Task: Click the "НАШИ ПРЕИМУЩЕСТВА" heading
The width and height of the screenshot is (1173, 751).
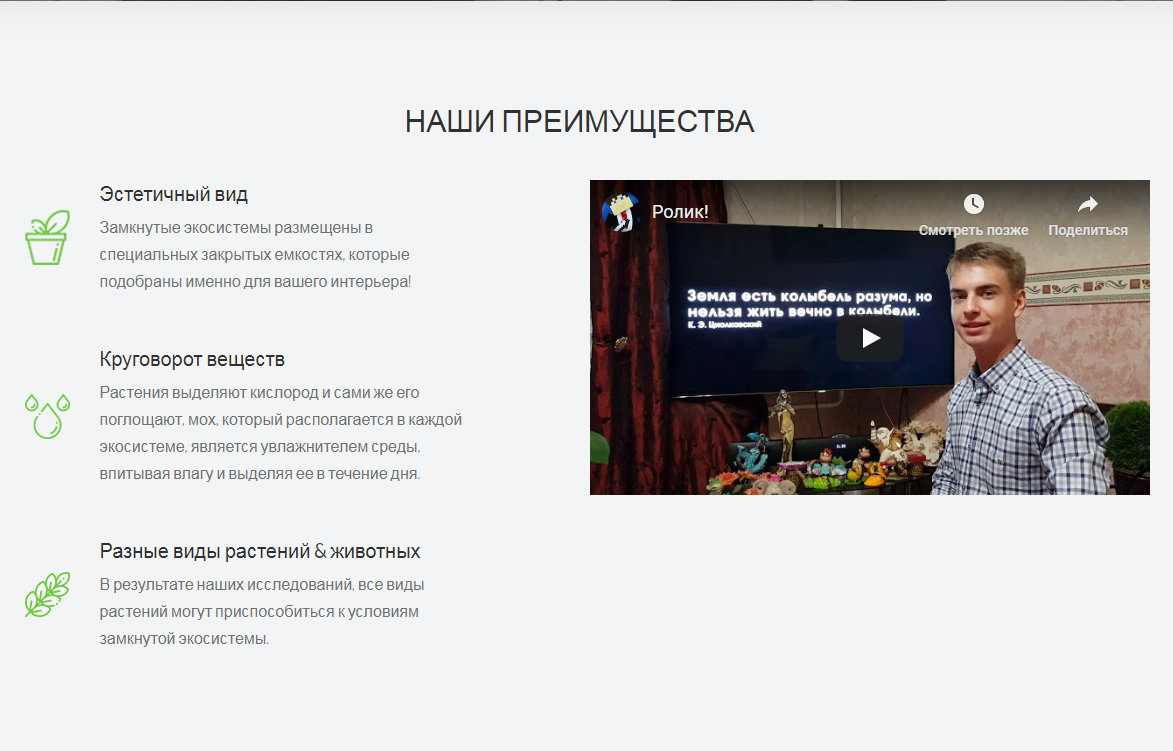Action: (x=580, y=122)
